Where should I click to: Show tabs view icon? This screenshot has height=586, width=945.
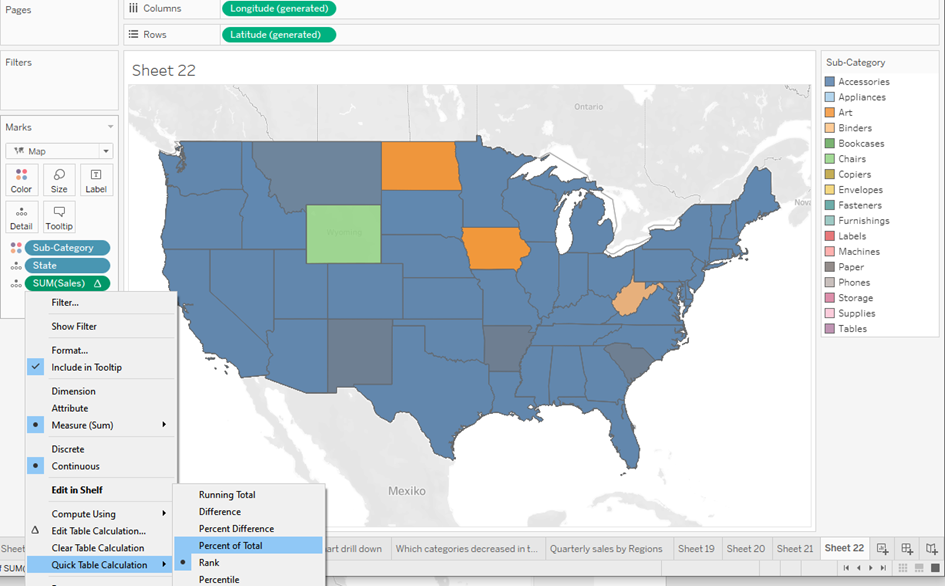[x=935, y=568]
